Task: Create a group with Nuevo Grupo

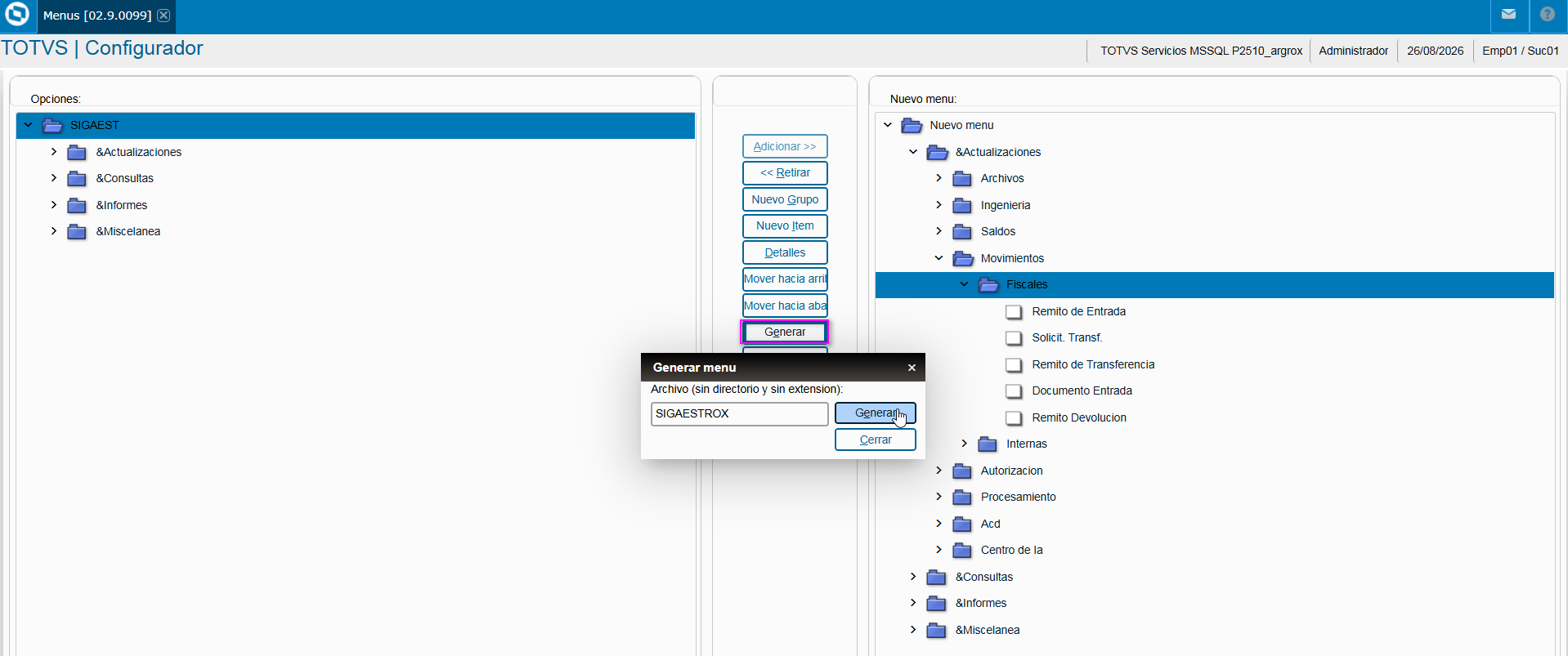Action: click(785, 199)
